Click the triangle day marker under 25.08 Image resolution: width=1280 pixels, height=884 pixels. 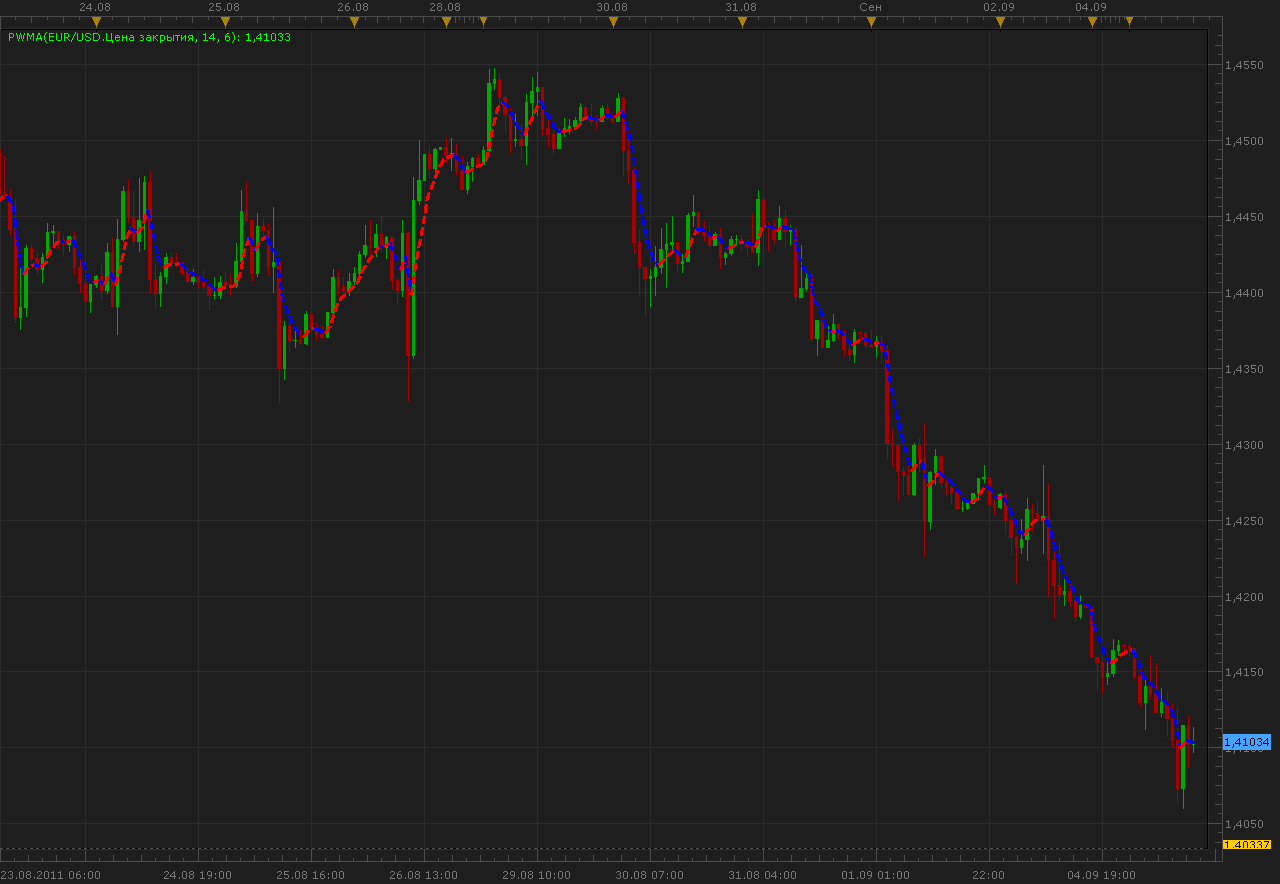(x=224, y=21)
